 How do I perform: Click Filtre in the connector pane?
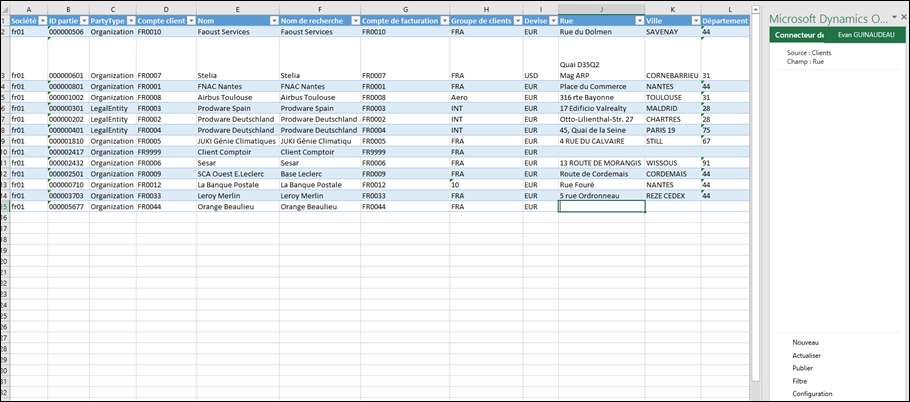(800, 381)
